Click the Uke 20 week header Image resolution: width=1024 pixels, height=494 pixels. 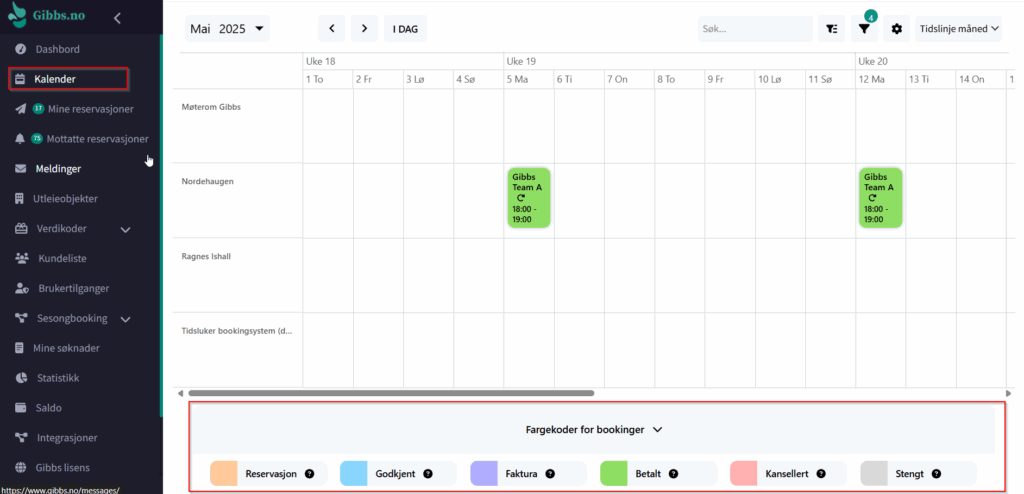(873, 61)
